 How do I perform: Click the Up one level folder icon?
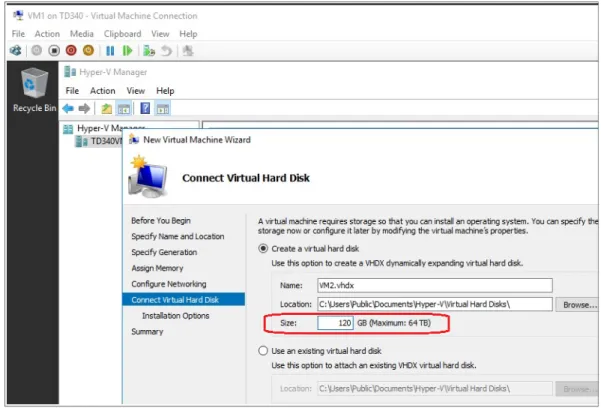coord(107,109)
